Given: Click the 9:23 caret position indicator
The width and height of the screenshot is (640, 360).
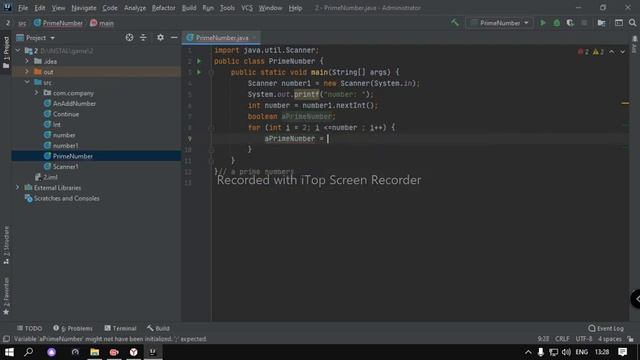Looking at the screenshot, I should [543, 339].
